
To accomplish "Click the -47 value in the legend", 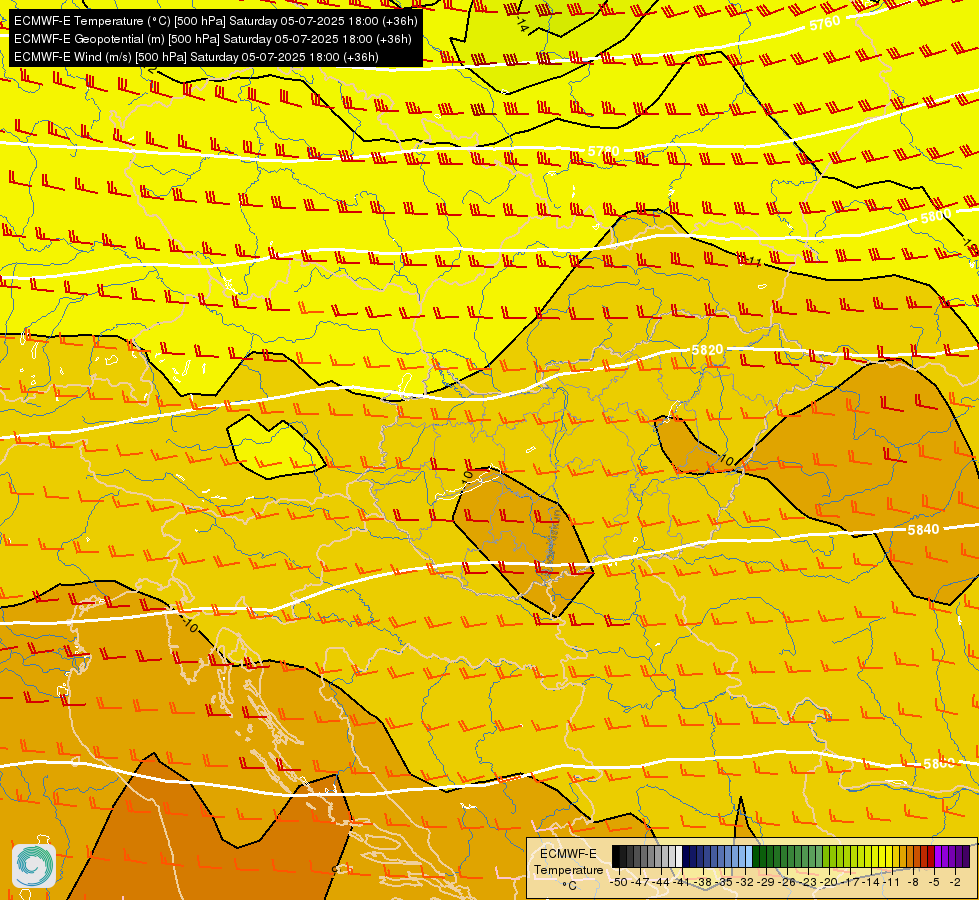I will click(640, 883).
